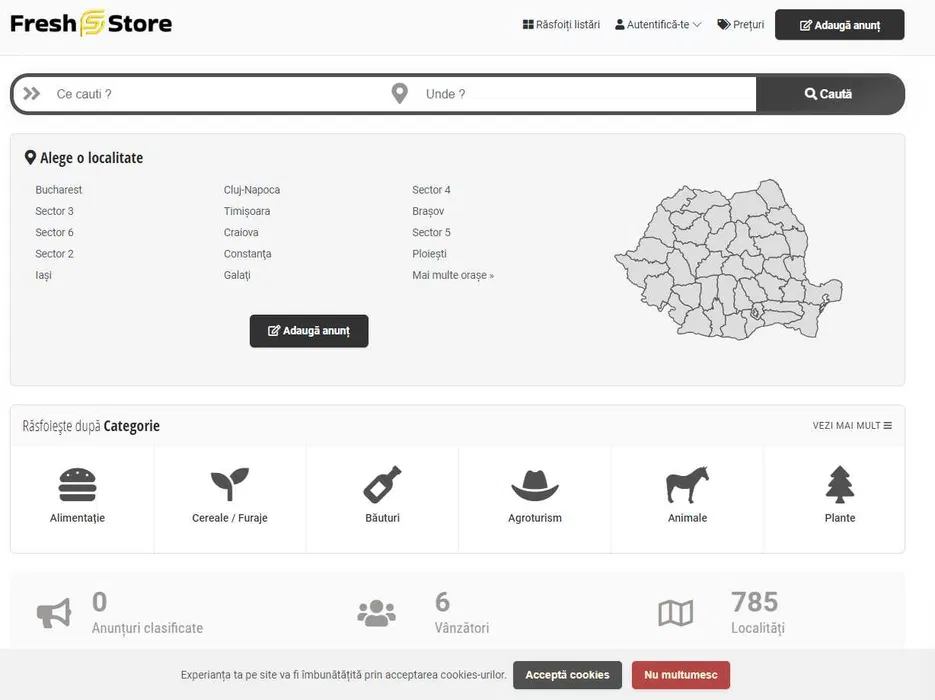Select the Cluj-Napoca city link
Screen dimensions: 935x700
[252, 190]
